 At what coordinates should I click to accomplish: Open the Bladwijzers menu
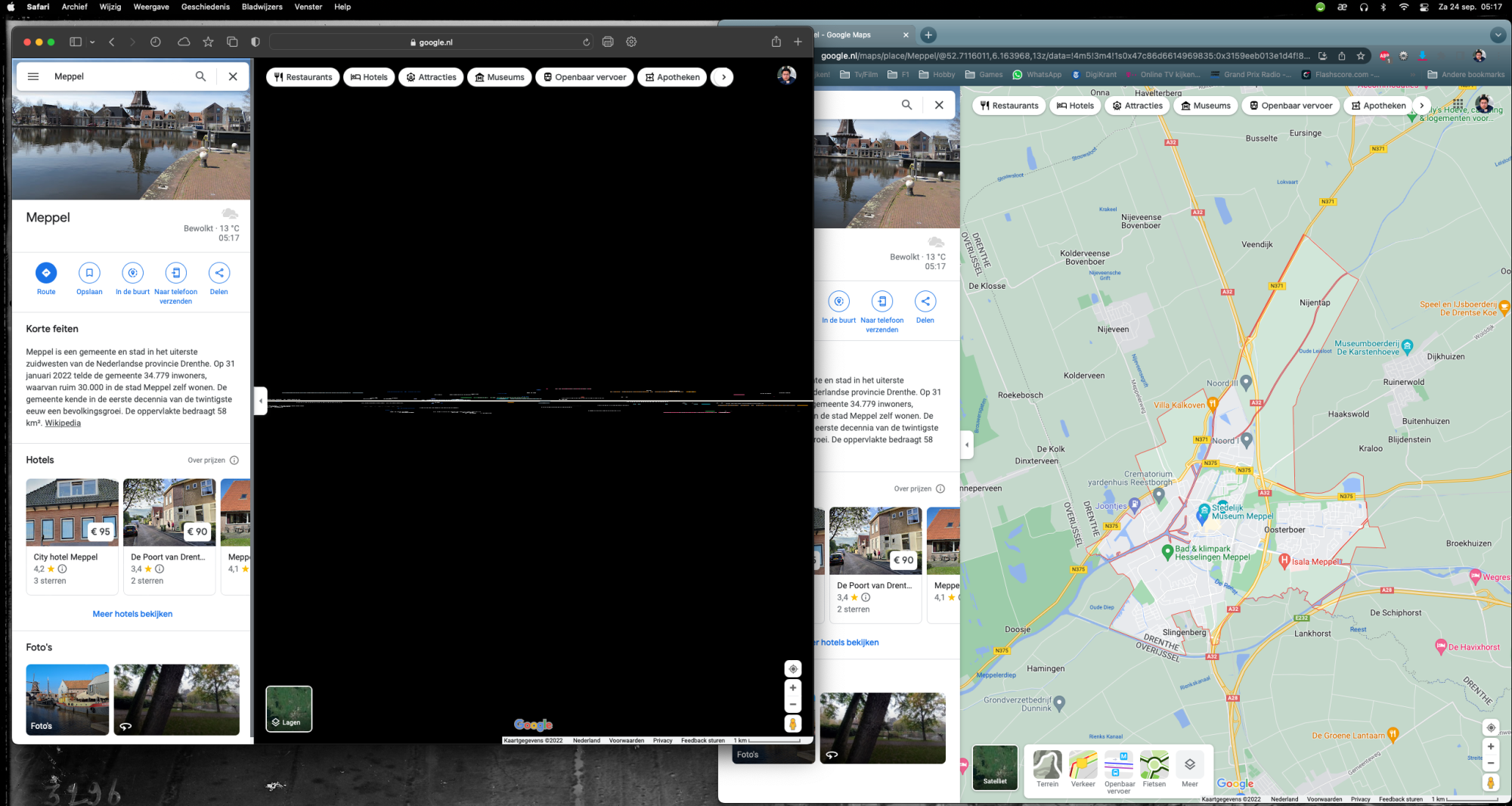click(262, 7)
